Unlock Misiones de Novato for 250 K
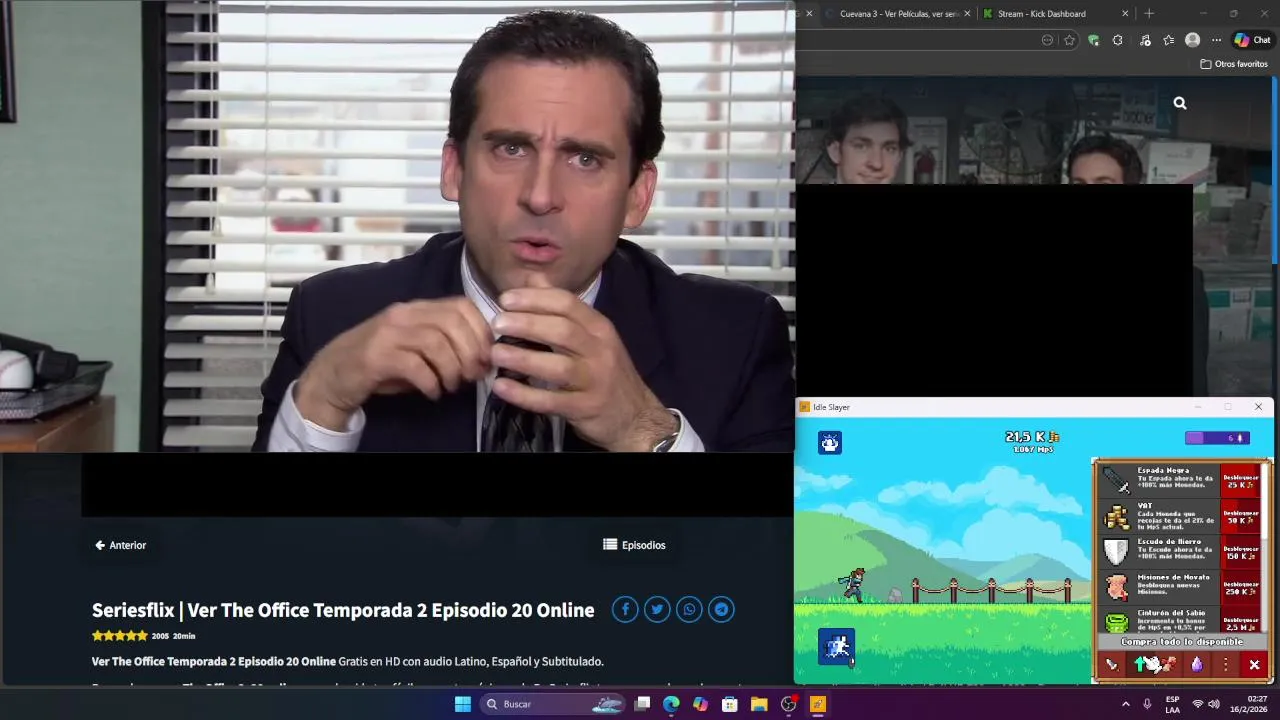 (1241, 588)
